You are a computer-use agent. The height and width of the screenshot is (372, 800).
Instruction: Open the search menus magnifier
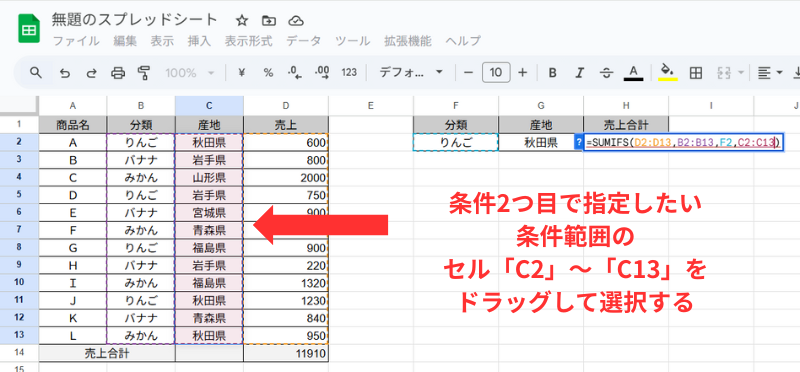(x=35, y=73)
